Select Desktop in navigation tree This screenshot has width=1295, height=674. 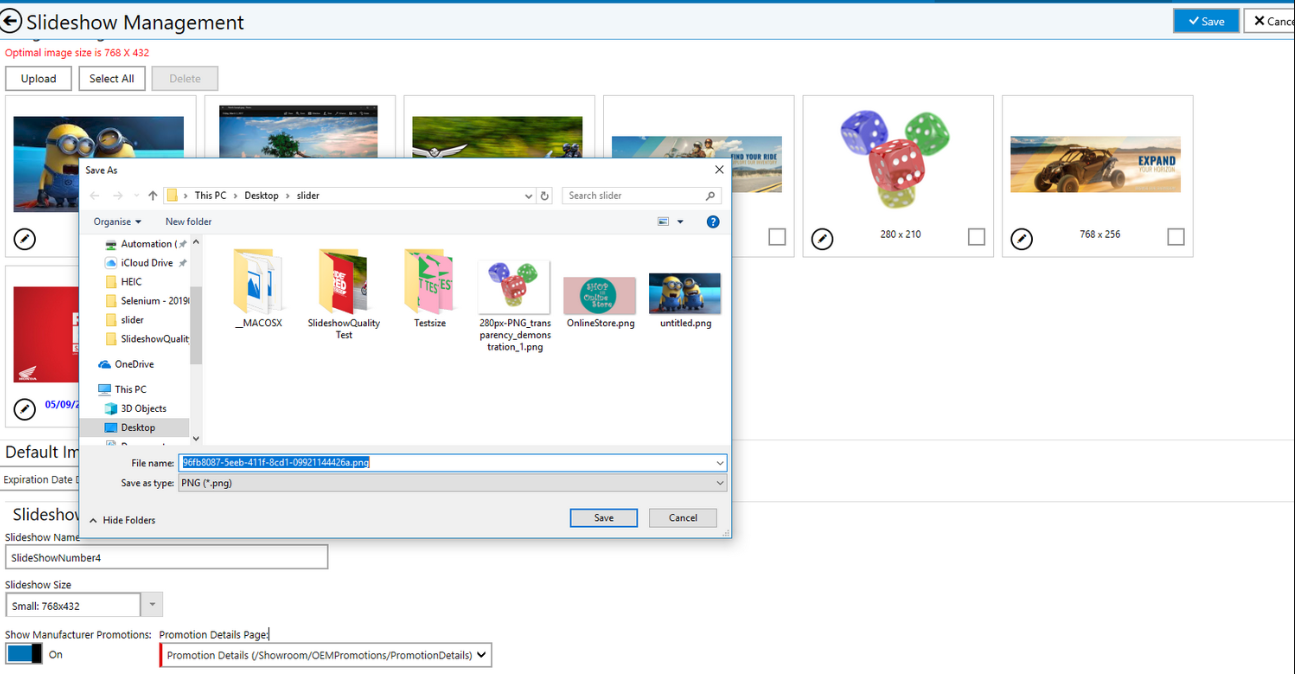[135, 428]
